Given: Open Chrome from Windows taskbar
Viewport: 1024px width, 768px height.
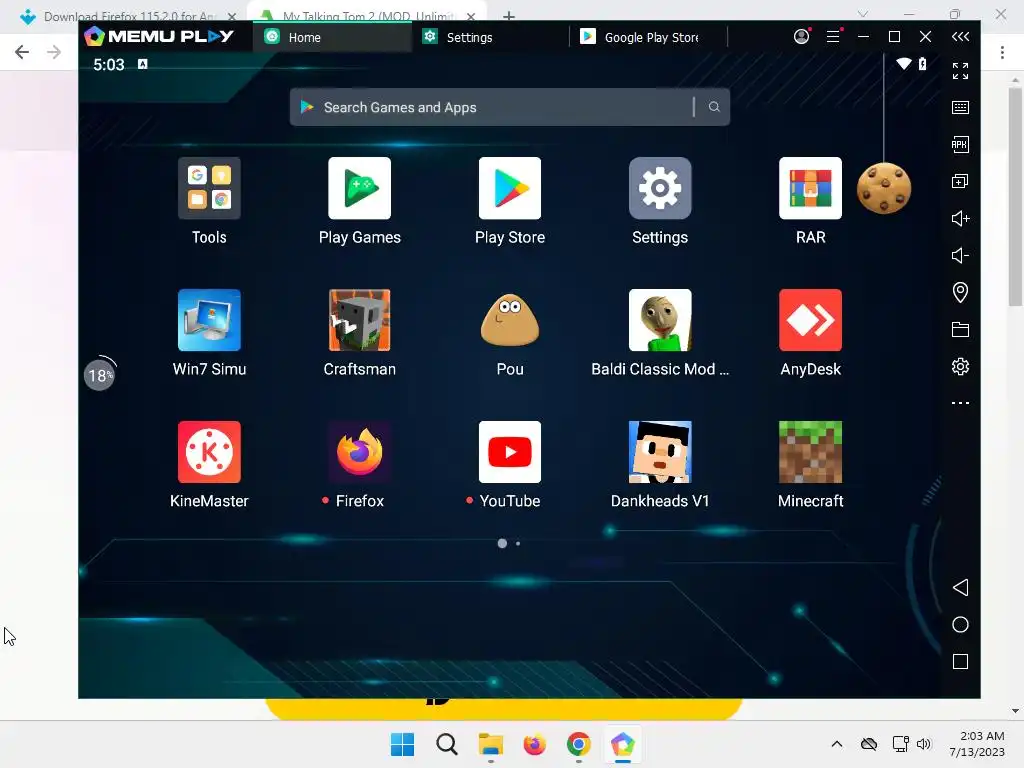Looking at the screenshot, I should tap(579, 744).
